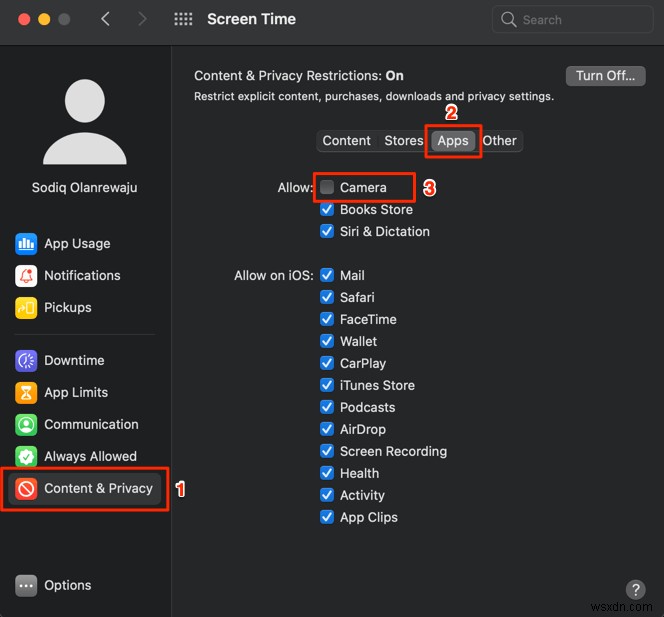Screen dimensions: 664x617
Task: Click the Communication green person icon
Action: tap(26, 425)
